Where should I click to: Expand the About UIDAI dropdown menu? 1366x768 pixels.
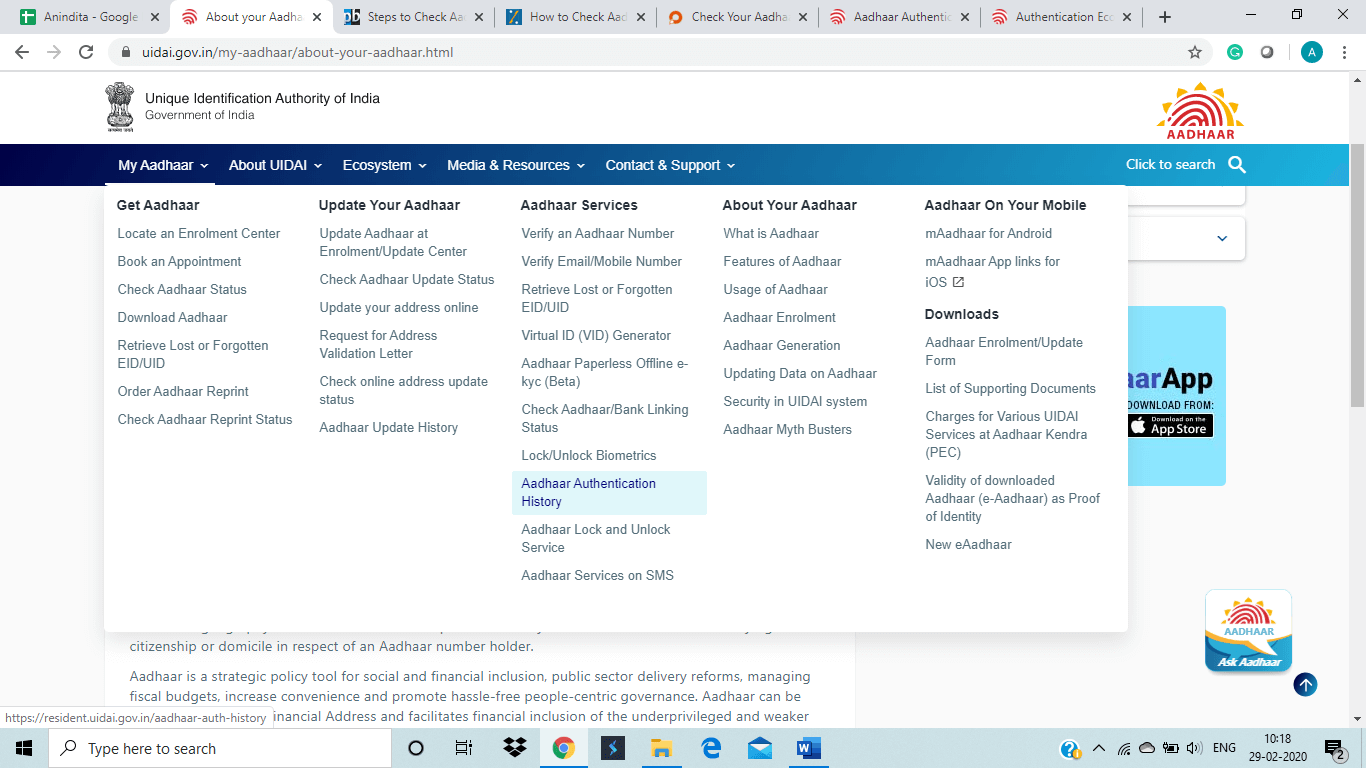275,165
